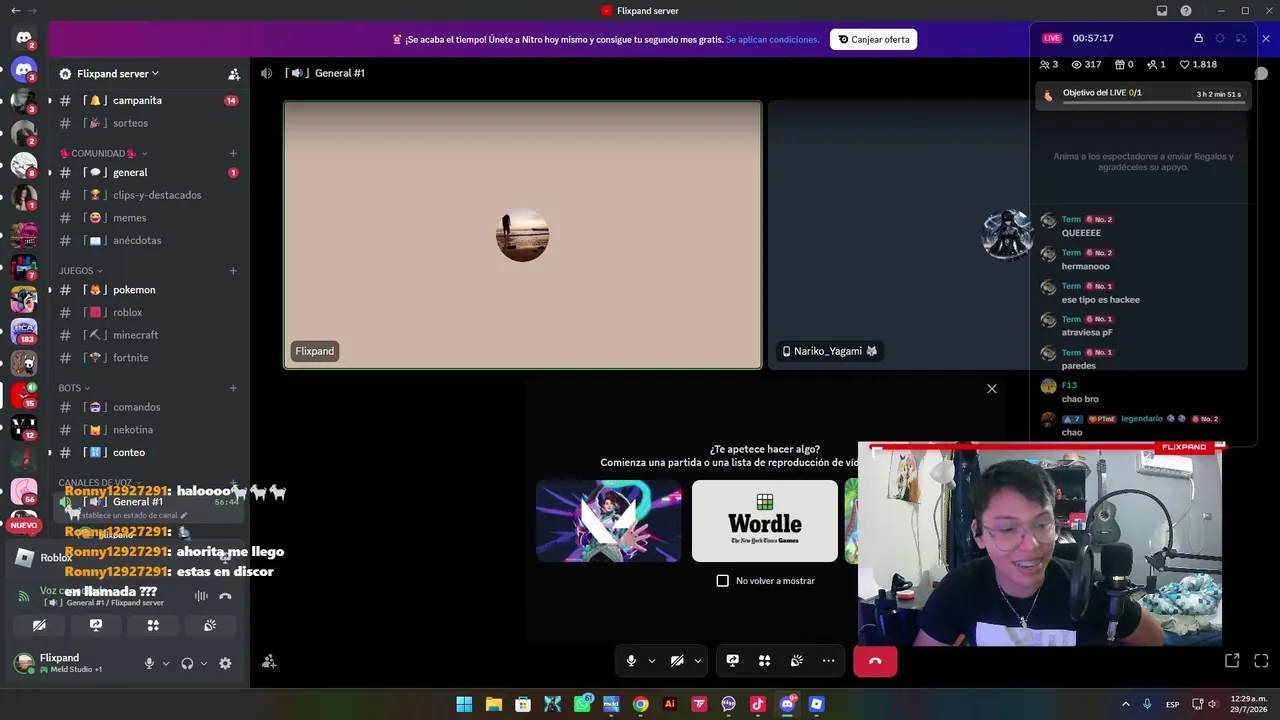Open more options ellipsis in call controls

coord(828,661)
